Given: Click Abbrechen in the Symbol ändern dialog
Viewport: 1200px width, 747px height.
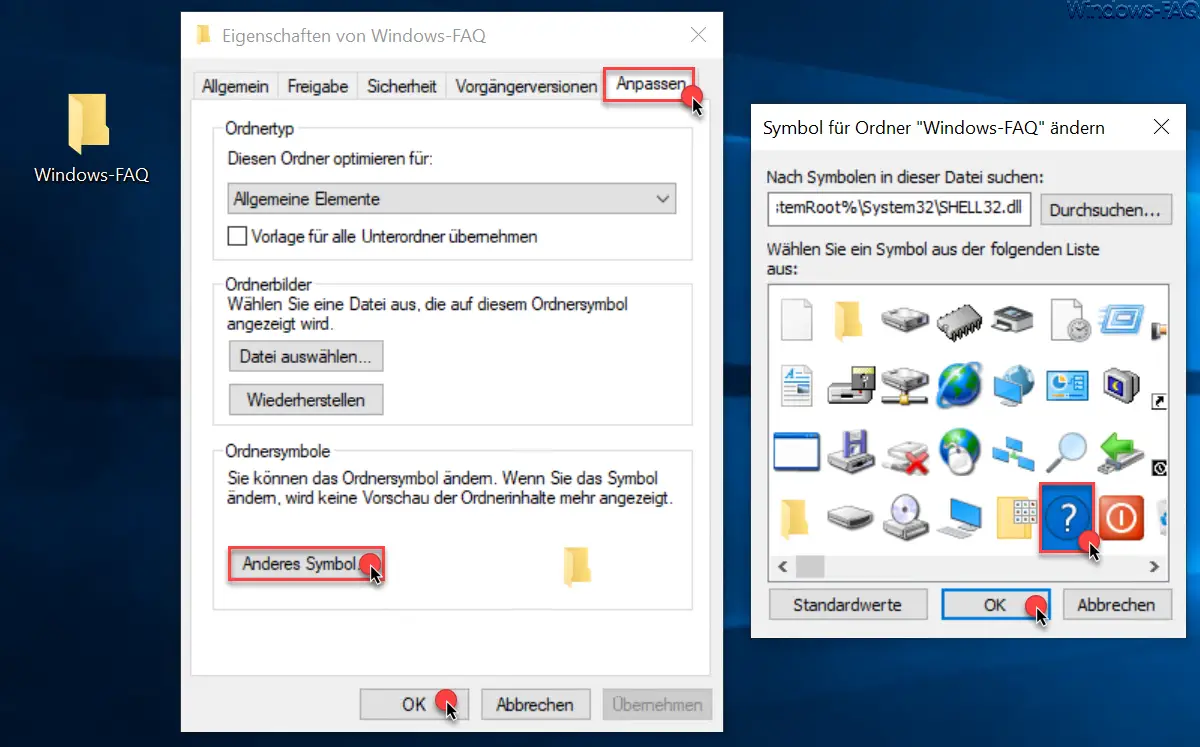Looking at the screenshot, I should (x=1116, y=605).
